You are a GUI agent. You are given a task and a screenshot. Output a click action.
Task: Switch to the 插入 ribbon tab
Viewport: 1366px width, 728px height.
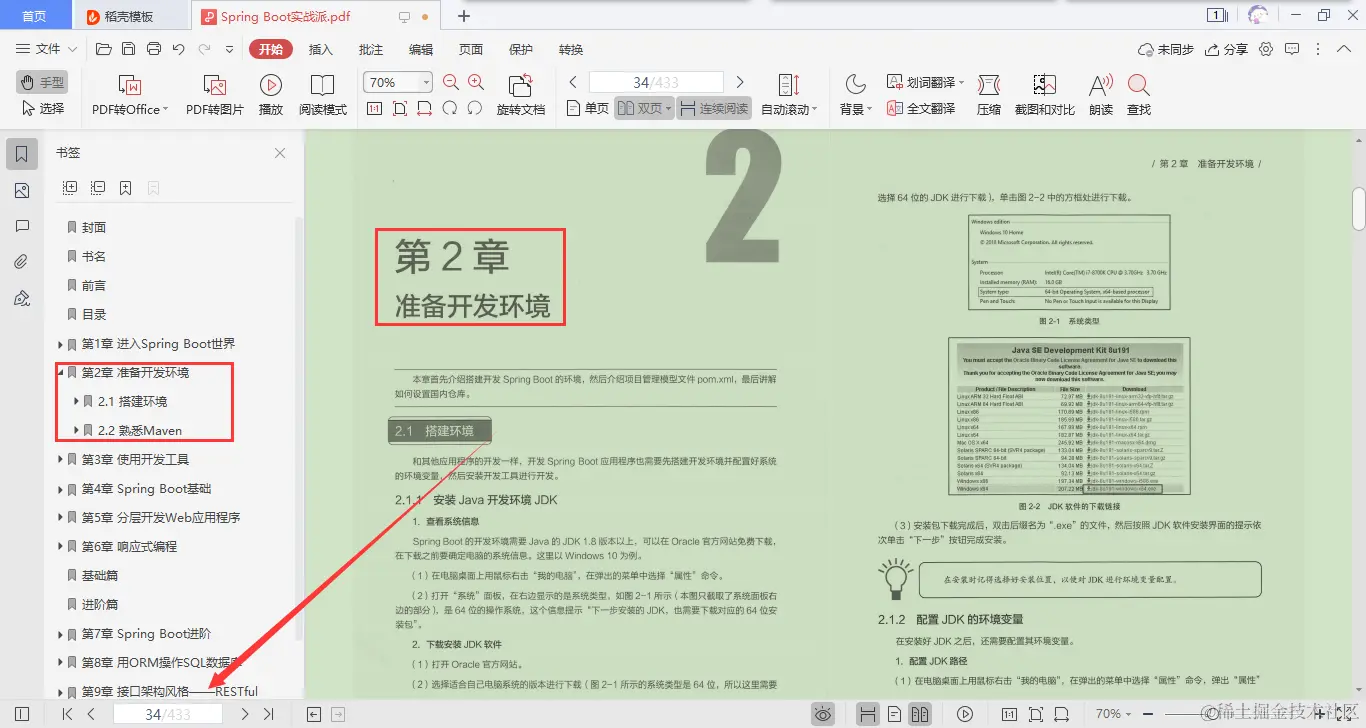point(320,48)
